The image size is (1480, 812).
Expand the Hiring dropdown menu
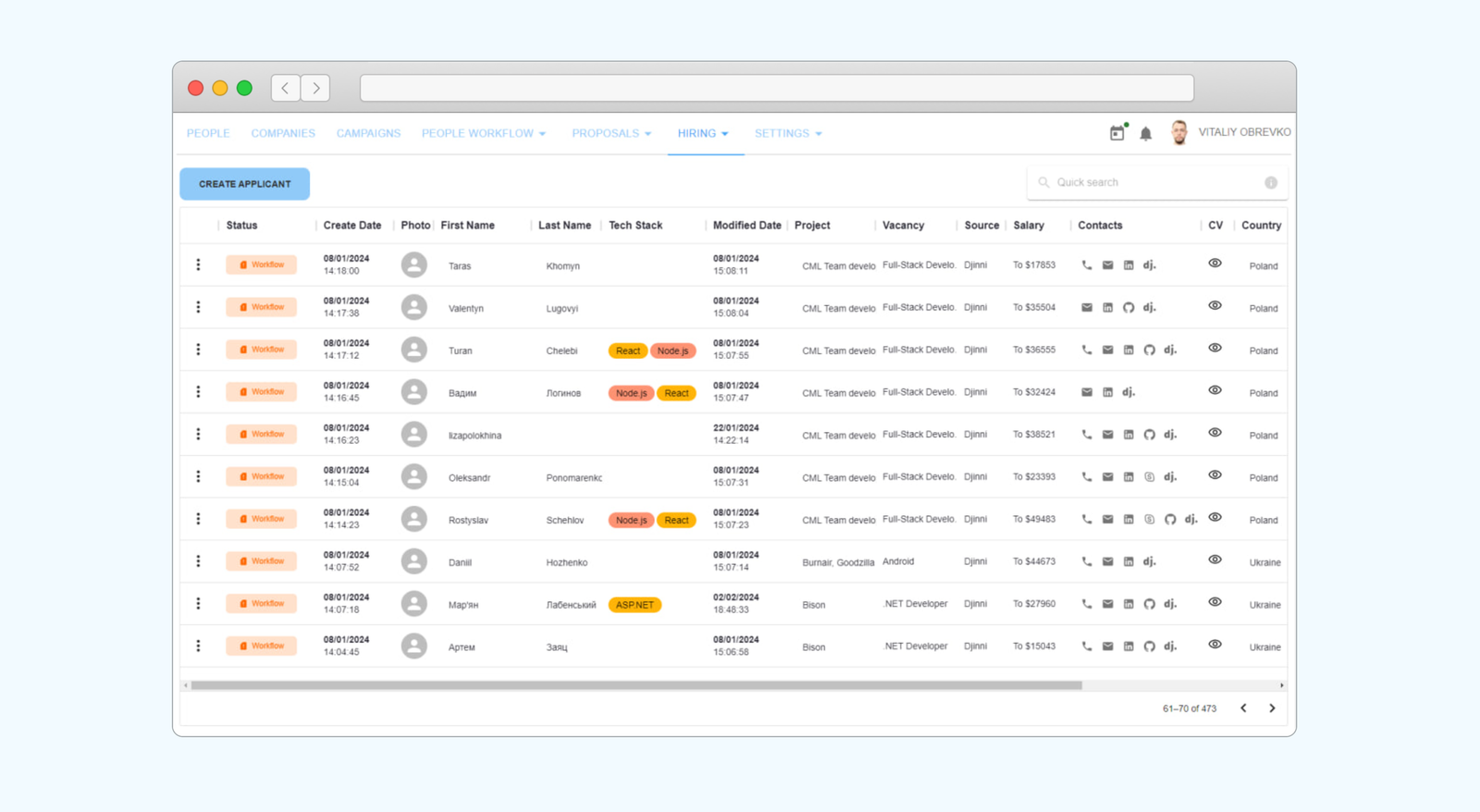point(703,133)
